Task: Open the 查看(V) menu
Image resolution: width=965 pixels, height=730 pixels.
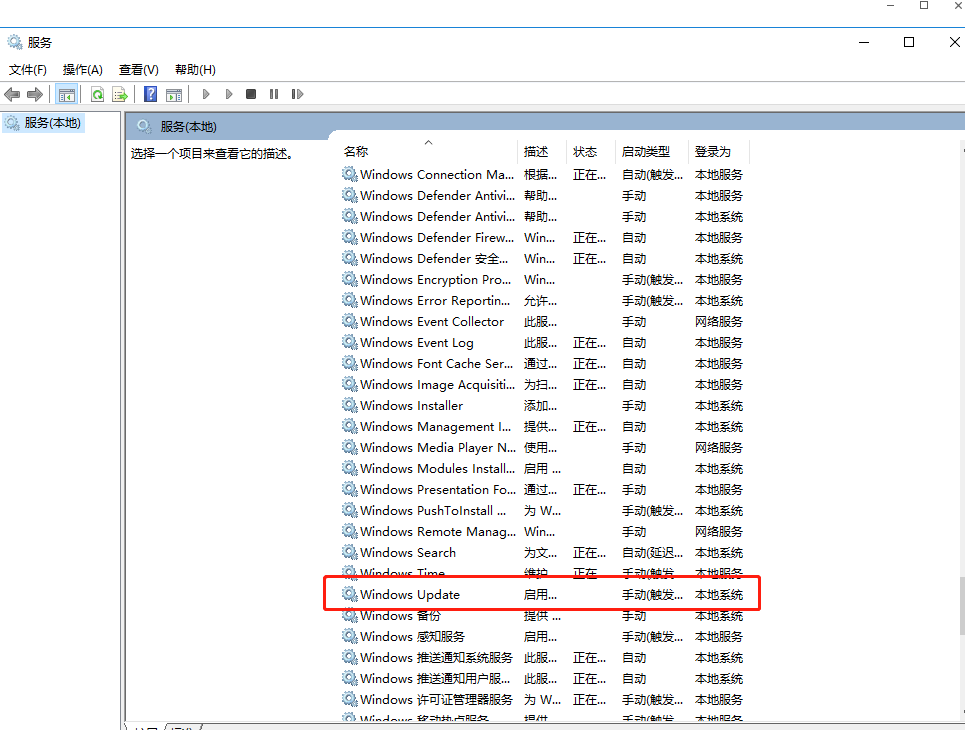Action: coord(138,70)
